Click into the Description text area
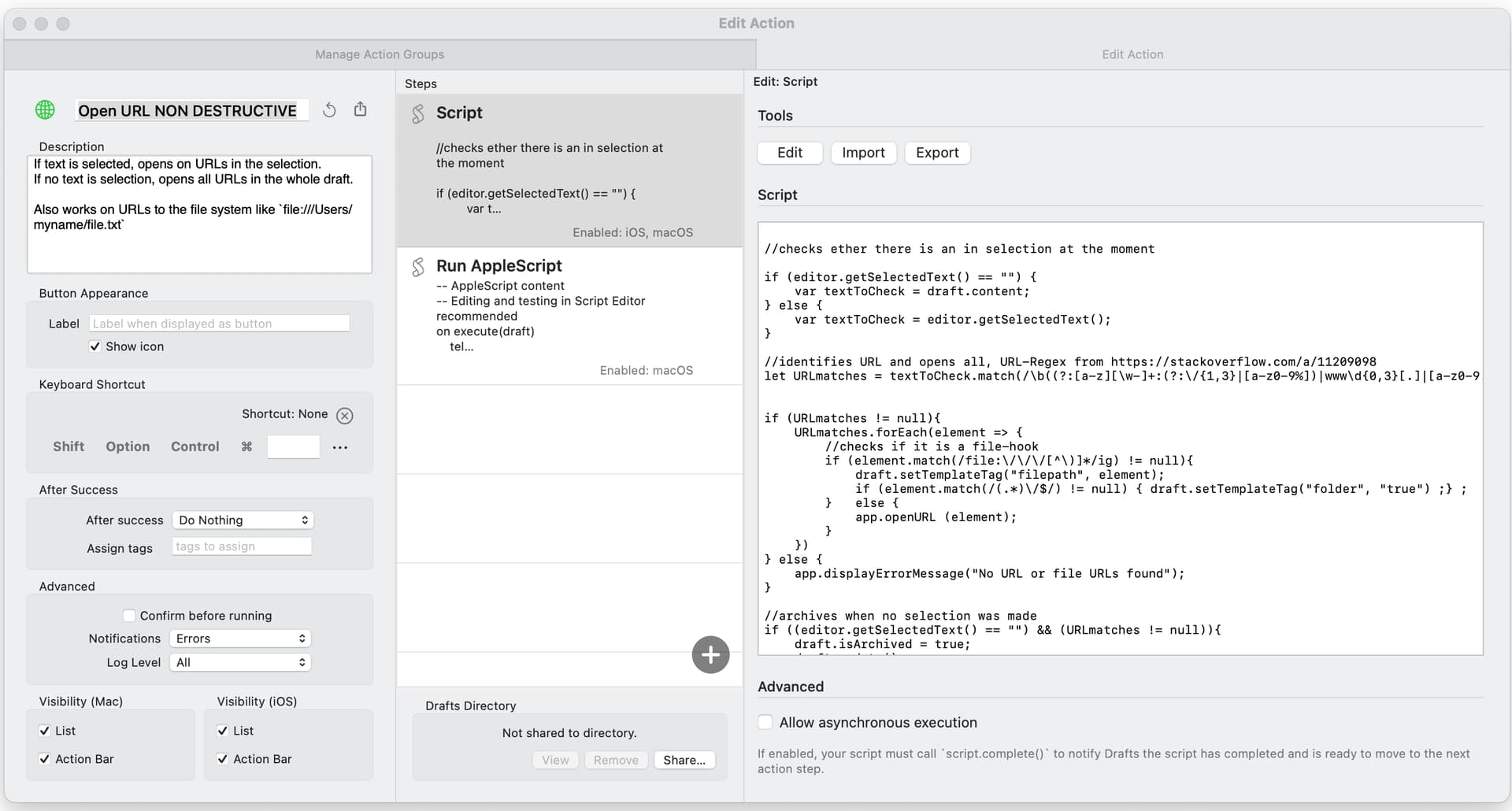This screenshot has height=811, width=1512. [199, 214]
